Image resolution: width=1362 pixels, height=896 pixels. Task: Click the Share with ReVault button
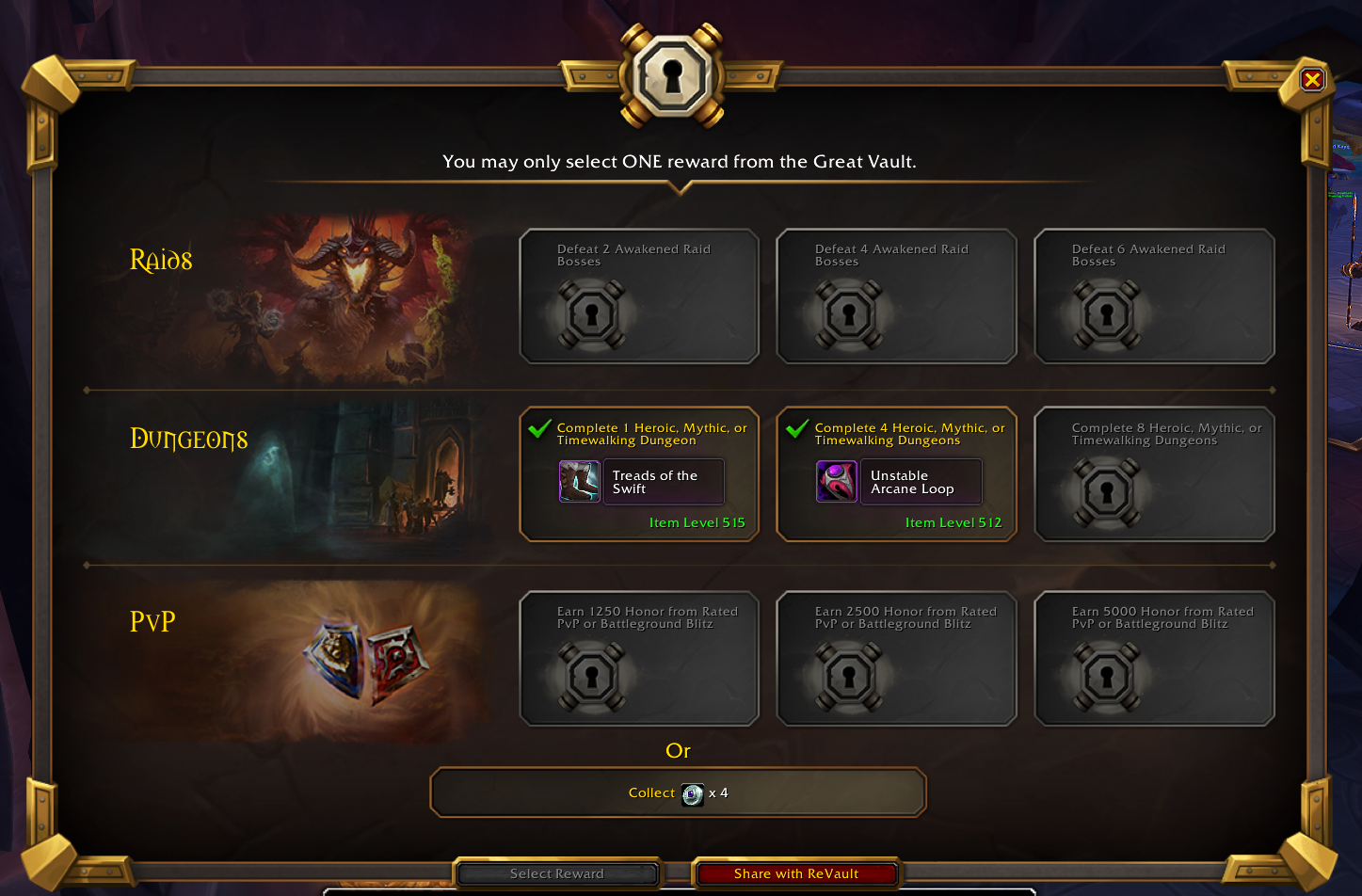(796, 874)
